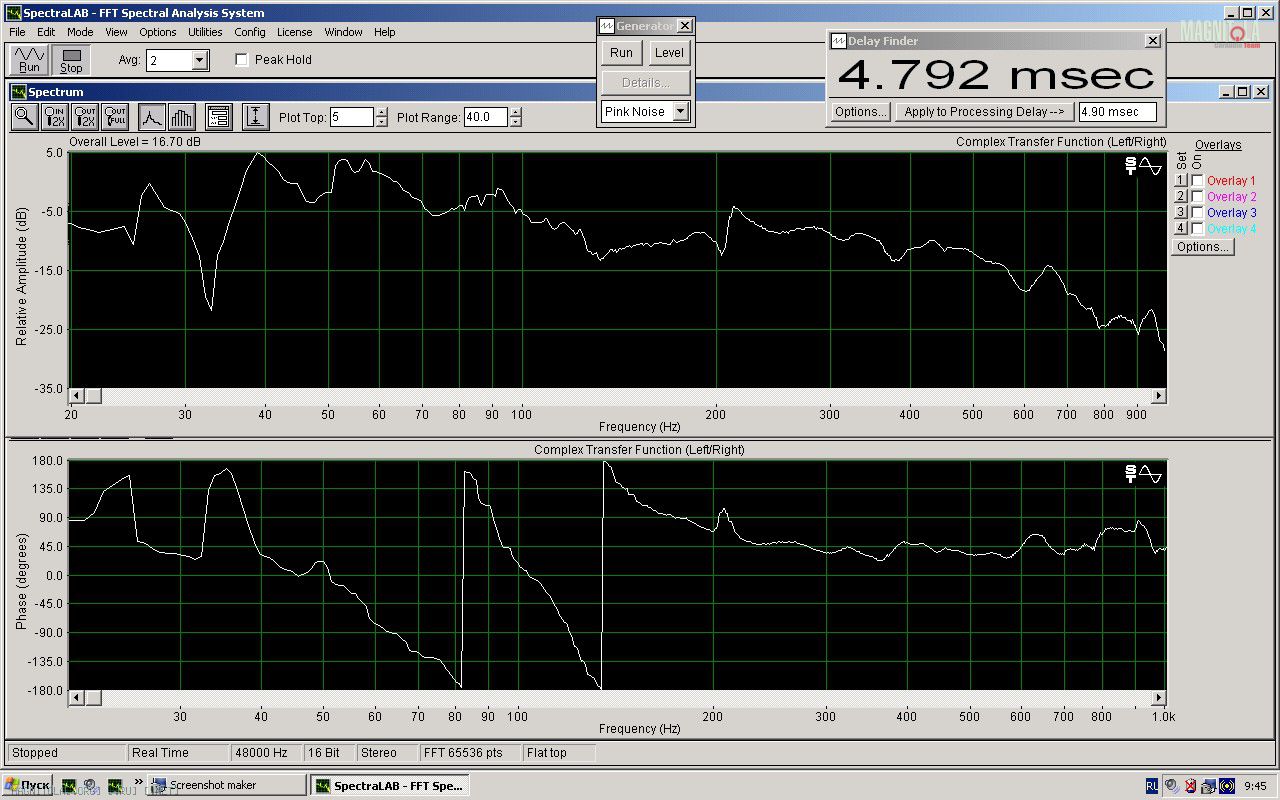Click the sine wave icon on phase plot

pos(1151,474)
